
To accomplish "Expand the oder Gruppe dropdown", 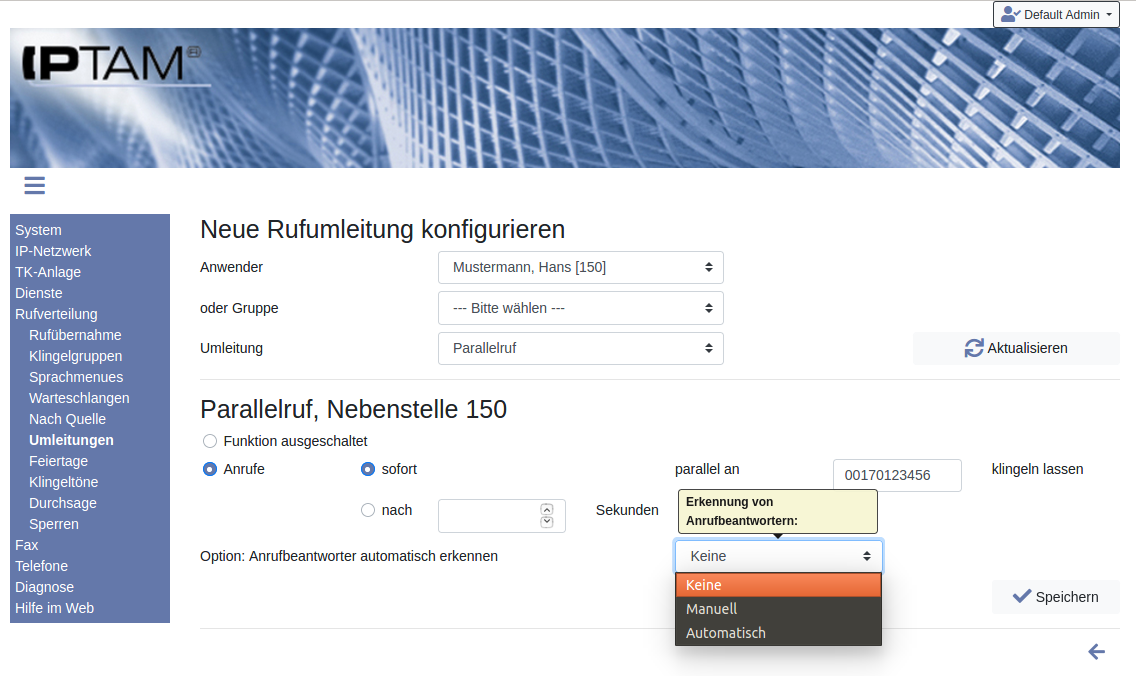I will click(x=580, y=308).
